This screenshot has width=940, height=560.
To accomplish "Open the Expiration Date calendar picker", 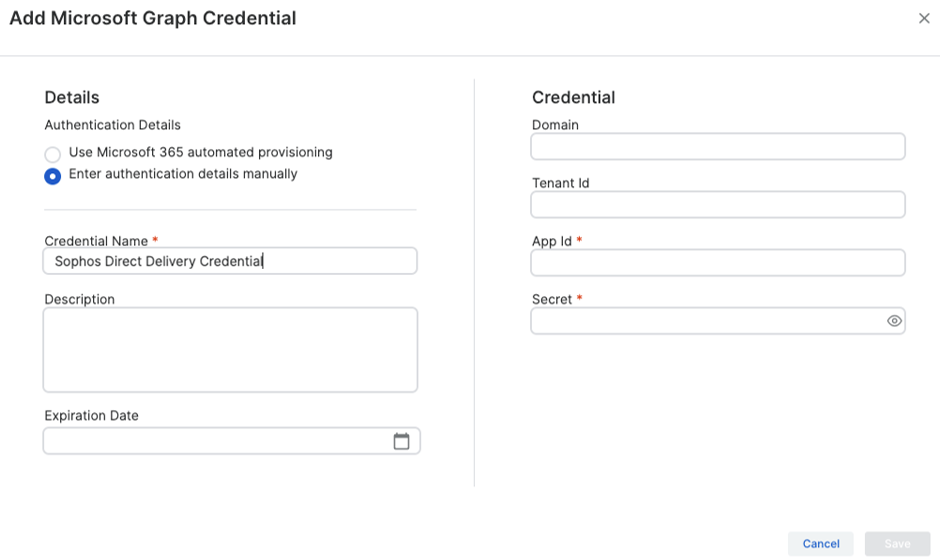I will coord(401,441).
